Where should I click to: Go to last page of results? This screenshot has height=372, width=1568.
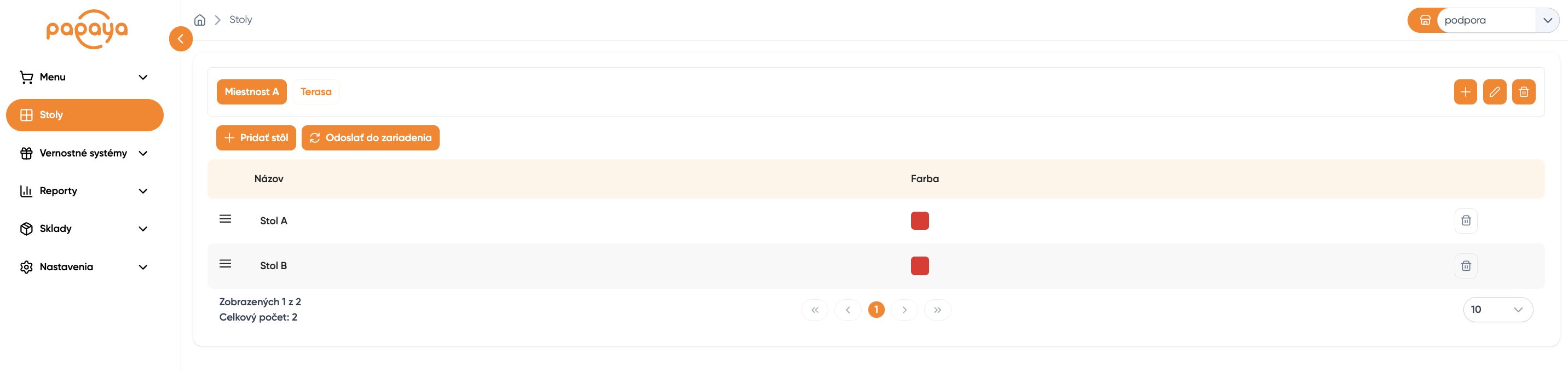937,310
